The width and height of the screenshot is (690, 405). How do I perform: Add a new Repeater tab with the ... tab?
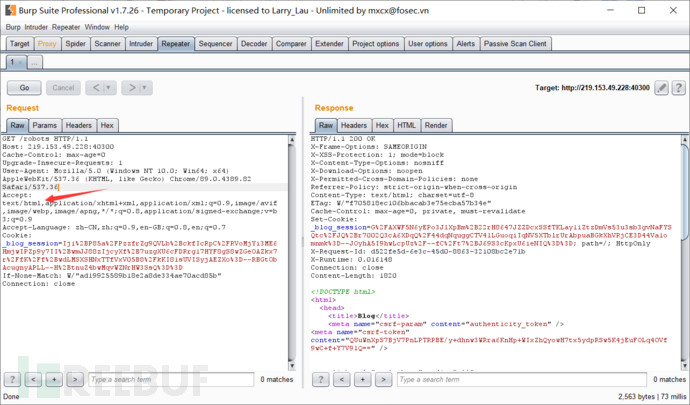[34, 62]
